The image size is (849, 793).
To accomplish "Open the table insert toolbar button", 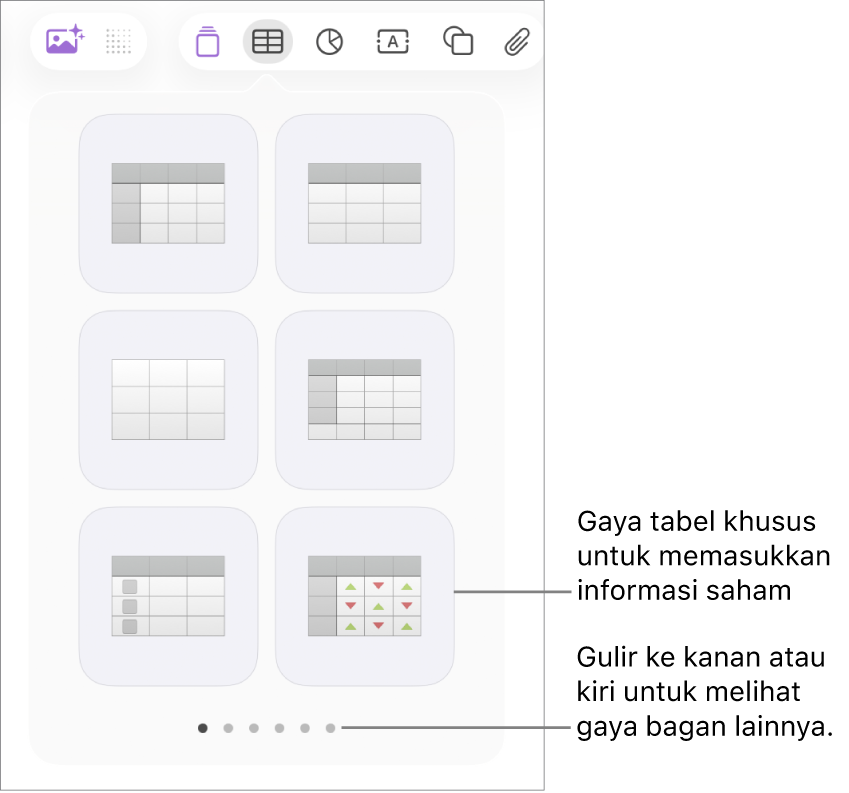I will point(267,42).
